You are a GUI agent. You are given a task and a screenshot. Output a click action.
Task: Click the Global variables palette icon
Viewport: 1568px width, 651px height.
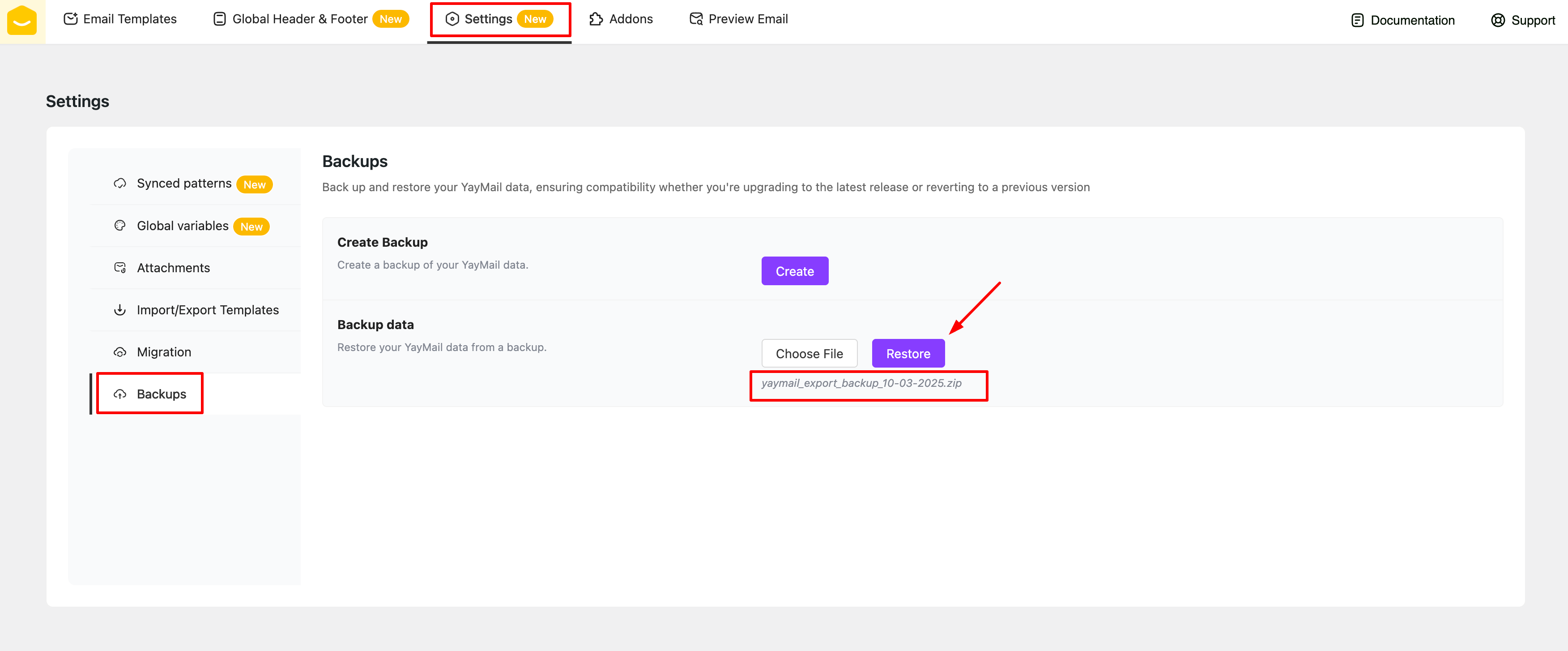coord(120,225)
